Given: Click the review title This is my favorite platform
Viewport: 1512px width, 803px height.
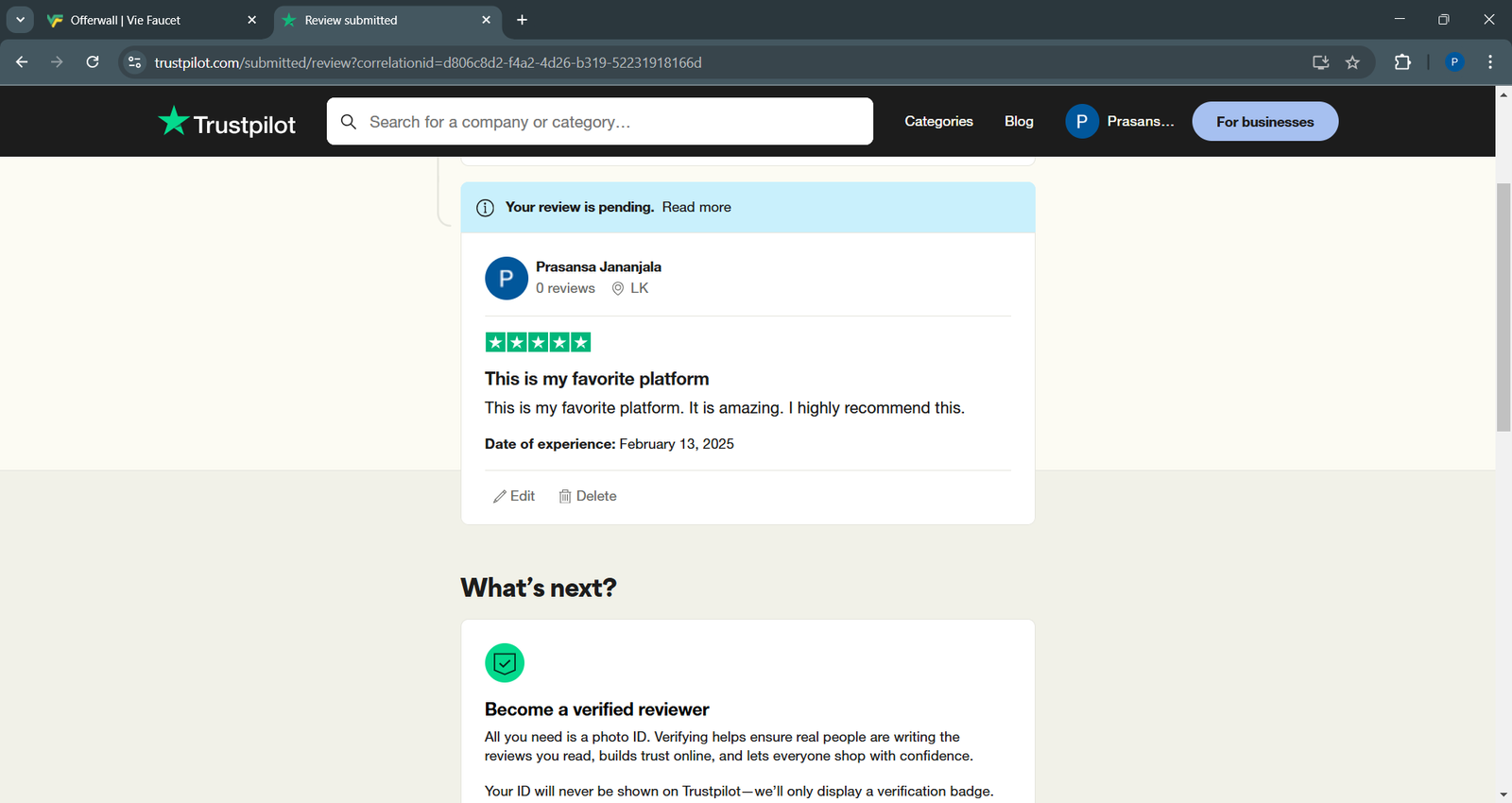Looking at the screenshot, I should [x=596, y=379].
